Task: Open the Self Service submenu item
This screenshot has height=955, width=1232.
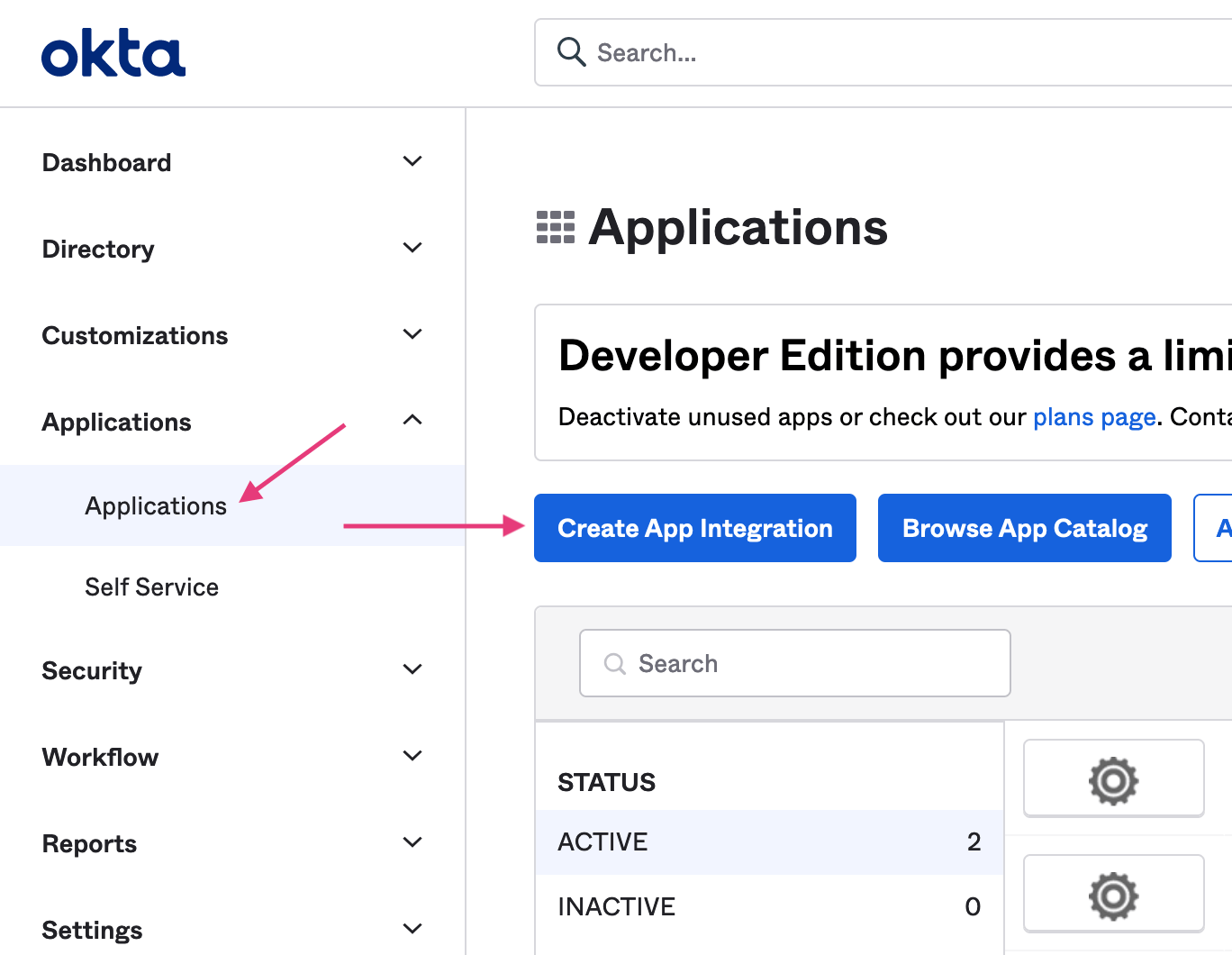Action: 152,587
